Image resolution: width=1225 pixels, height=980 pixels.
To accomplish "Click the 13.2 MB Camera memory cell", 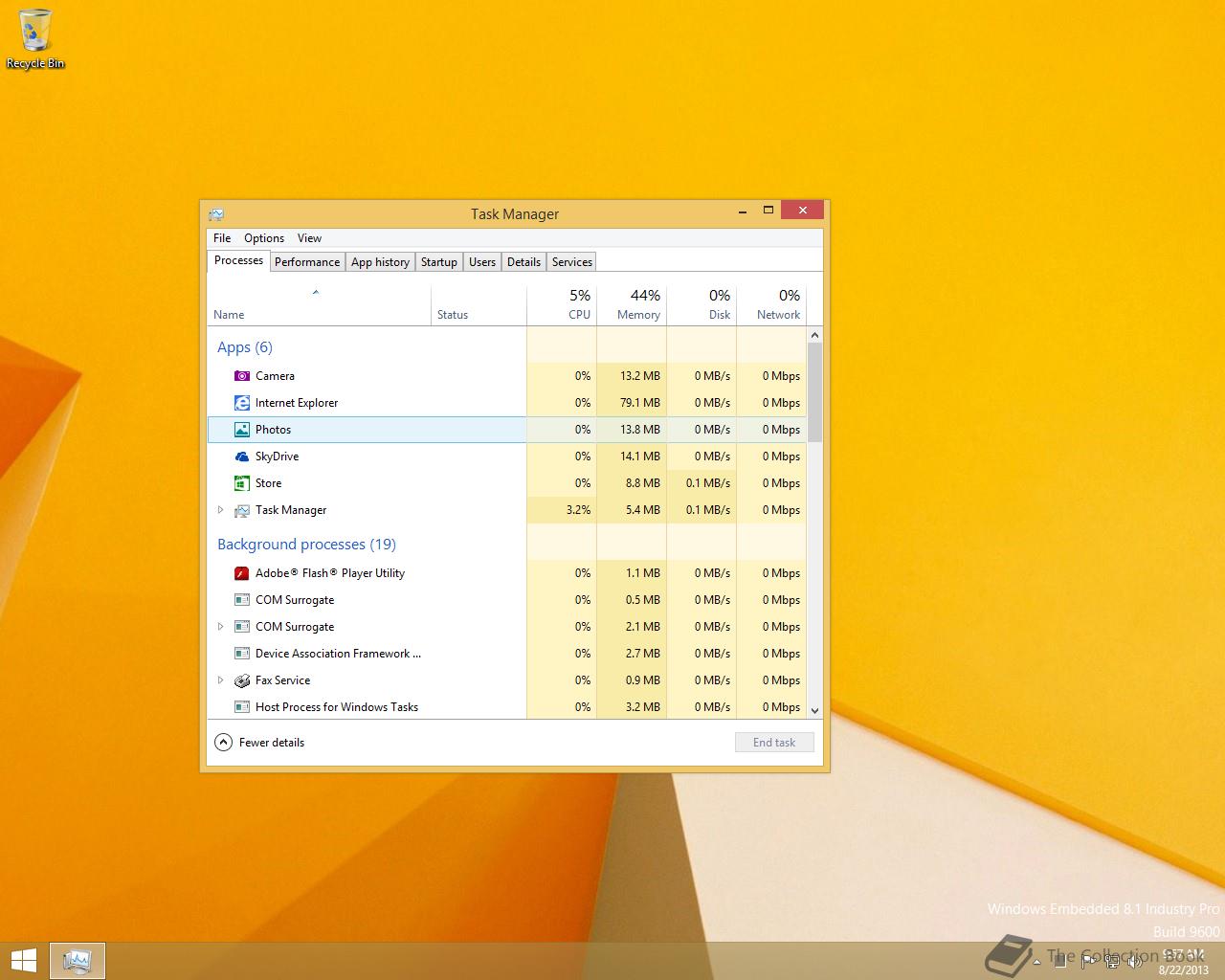I will coord(632,376).
